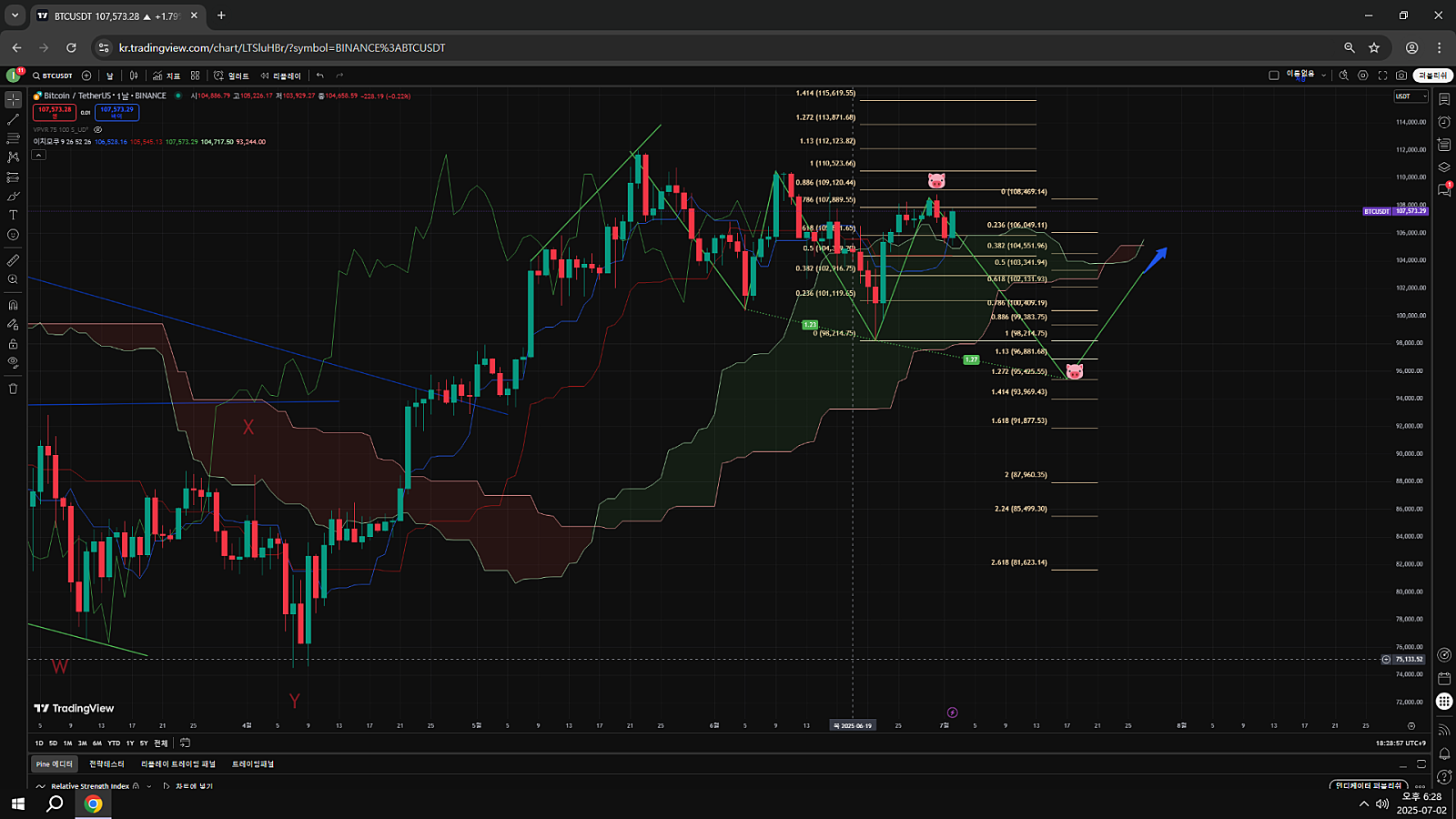Open the chats panel with notification
1456x819 pixels.
[1444, 189]
